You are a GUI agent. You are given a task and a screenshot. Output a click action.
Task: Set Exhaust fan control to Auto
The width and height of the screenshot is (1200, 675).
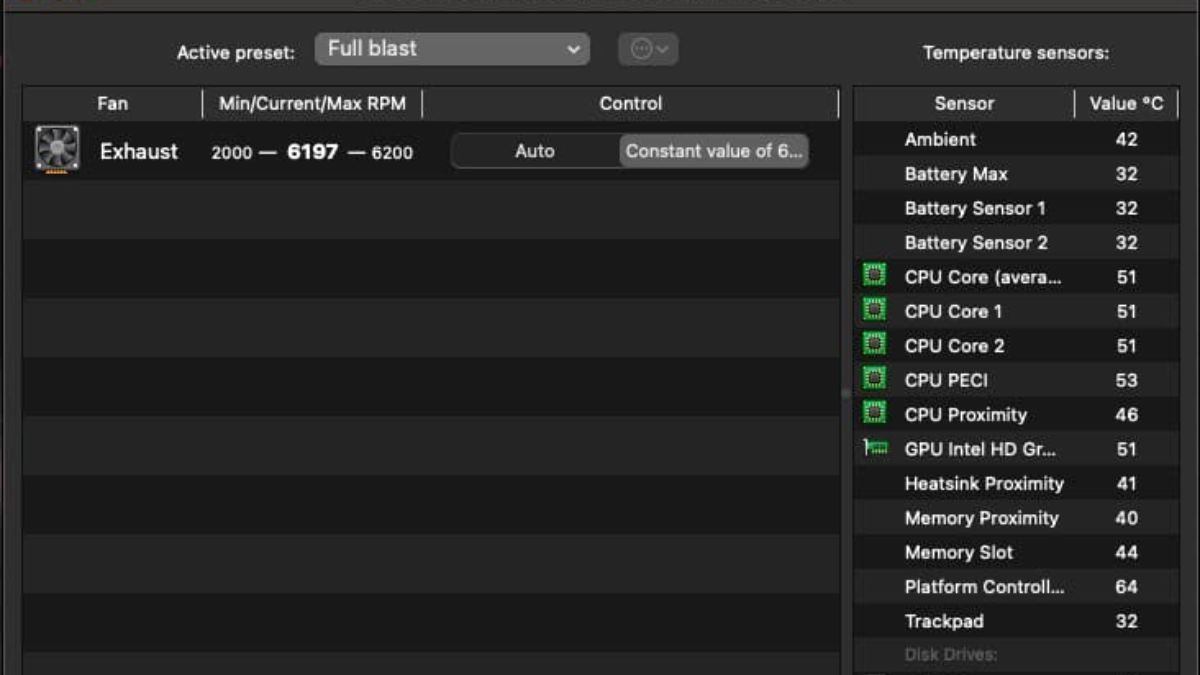535,151
